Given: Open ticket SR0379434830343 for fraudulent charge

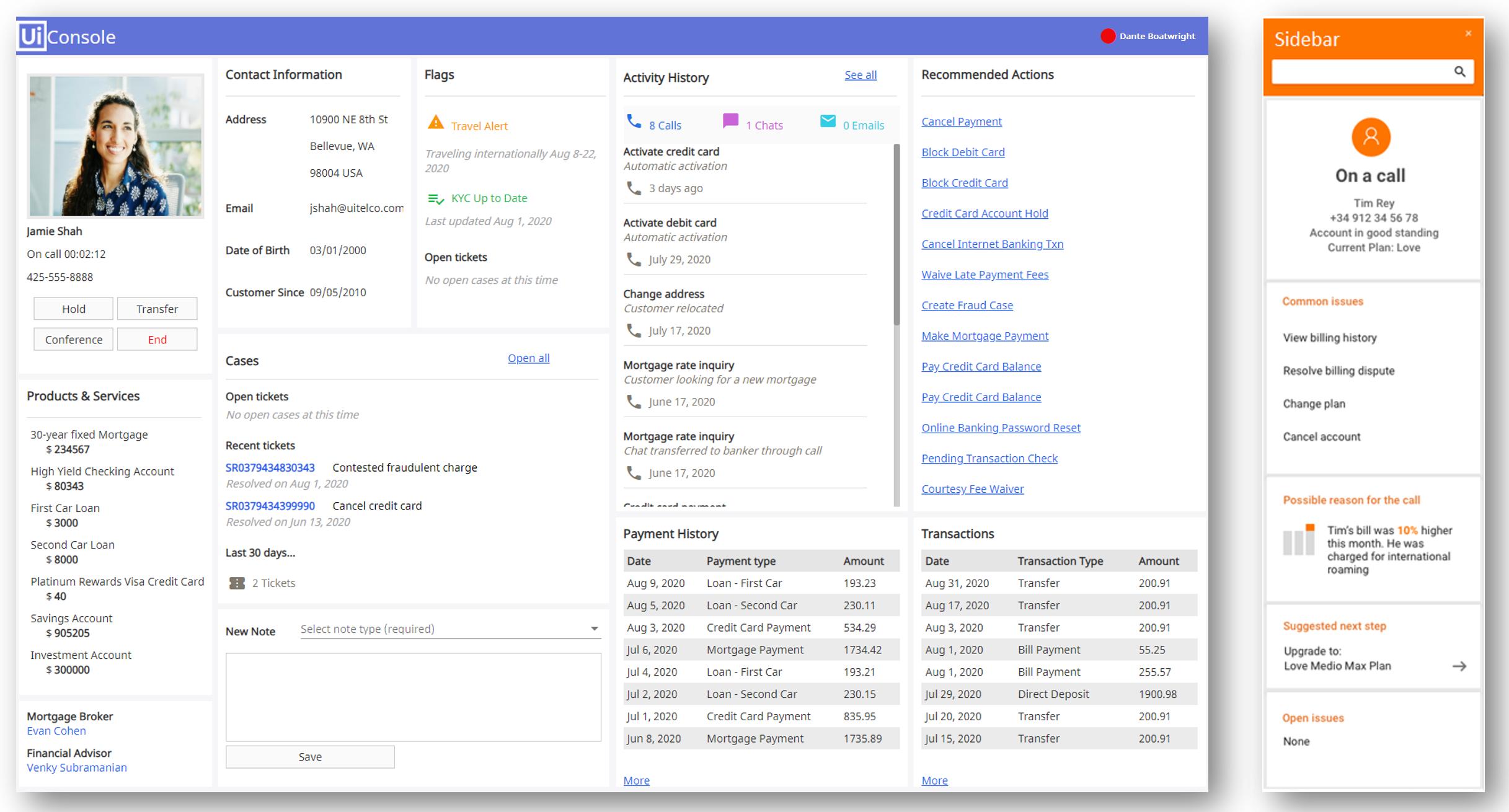Looking at the screenshot, I should point(270,467).
